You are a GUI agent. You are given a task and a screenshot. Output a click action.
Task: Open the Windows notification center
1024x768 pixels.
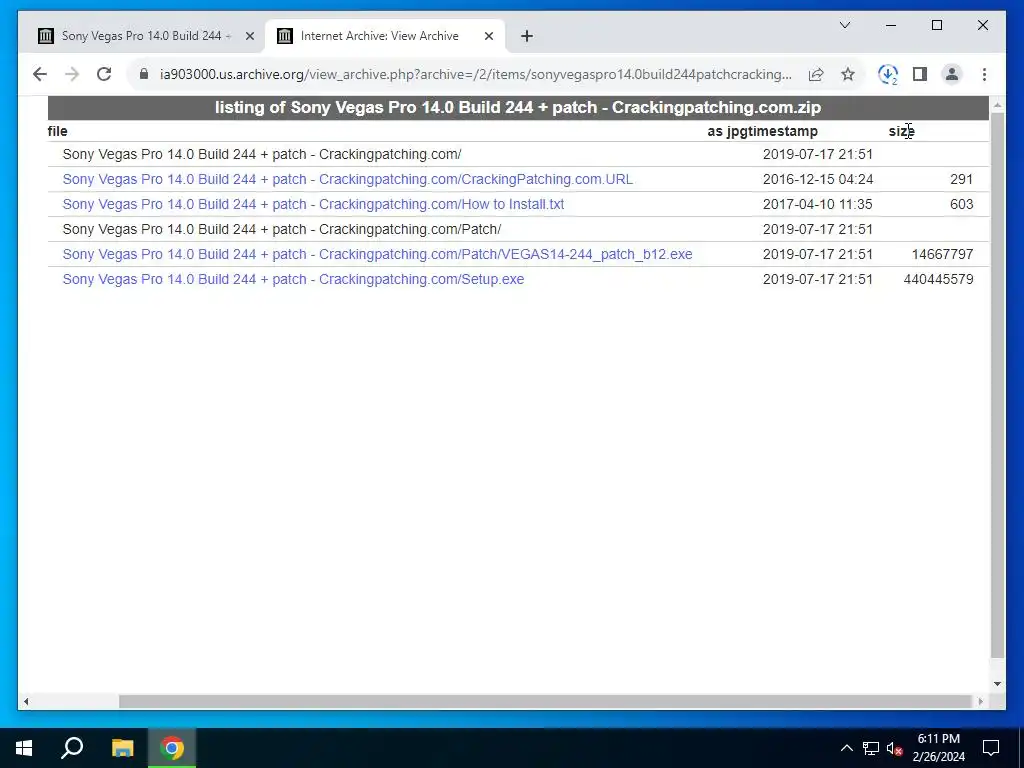tap(991, 748)
